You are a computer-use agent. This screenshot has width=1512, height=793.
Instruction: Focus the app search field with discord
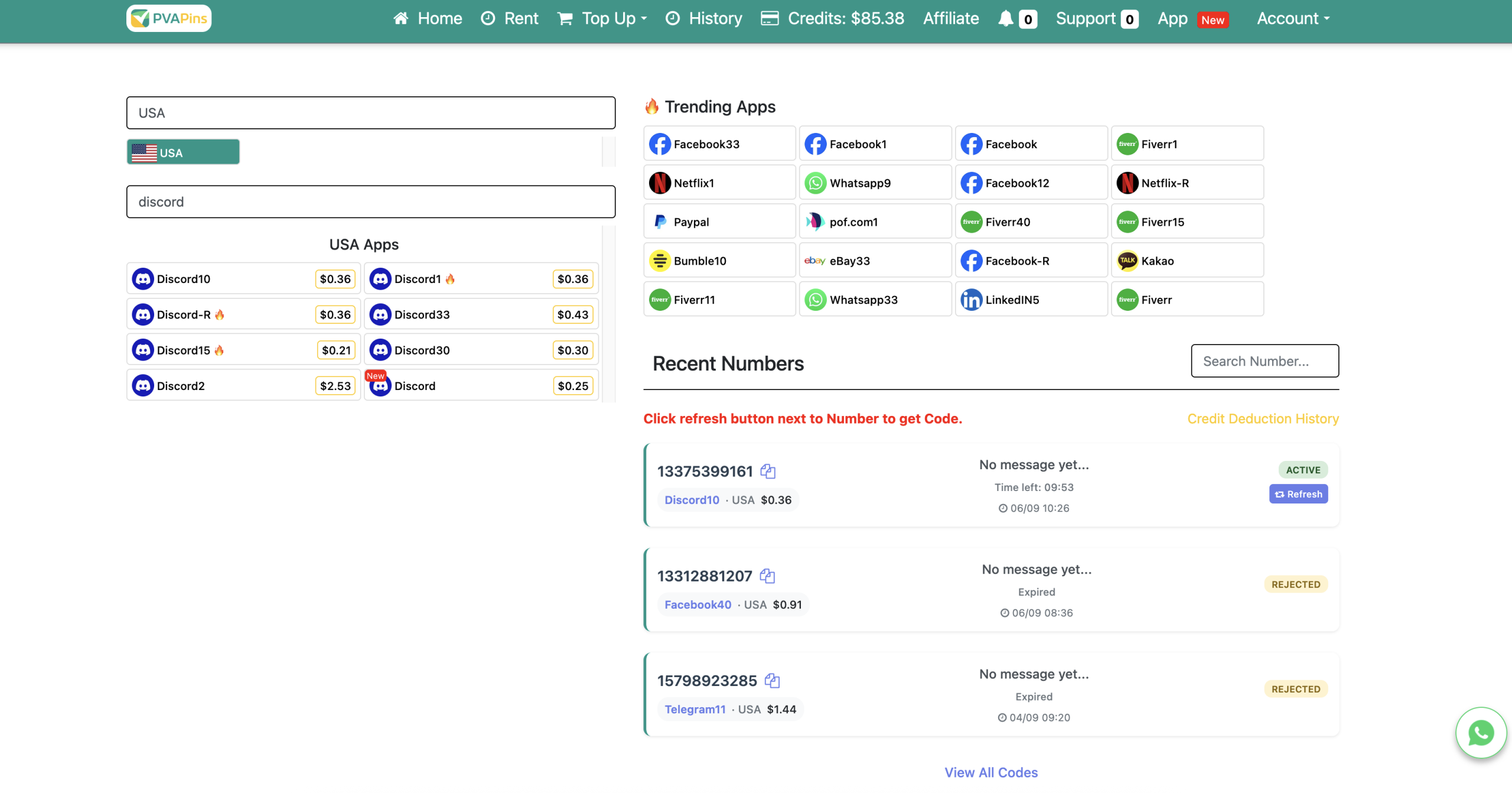click(x=371, y=201)
